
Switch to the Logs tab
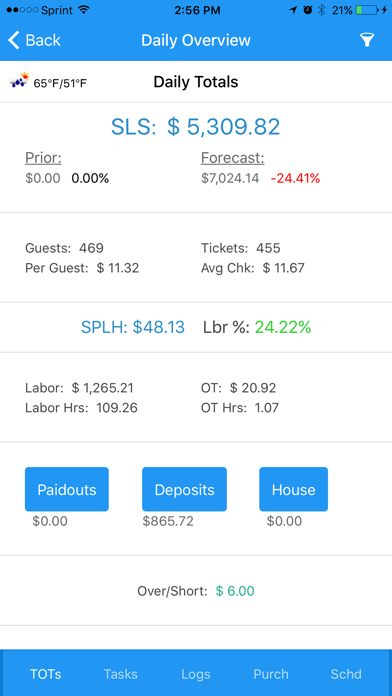point(196,674)
